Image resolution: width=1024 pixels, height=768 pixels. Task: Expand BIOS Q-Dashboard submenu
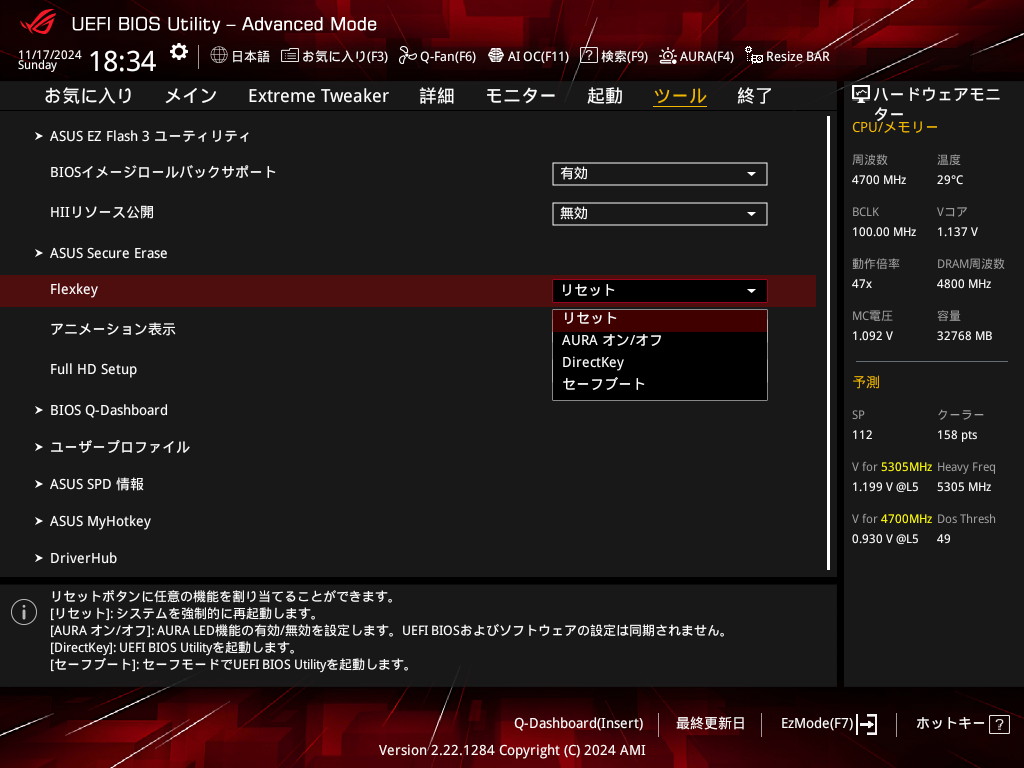[108, 410]
